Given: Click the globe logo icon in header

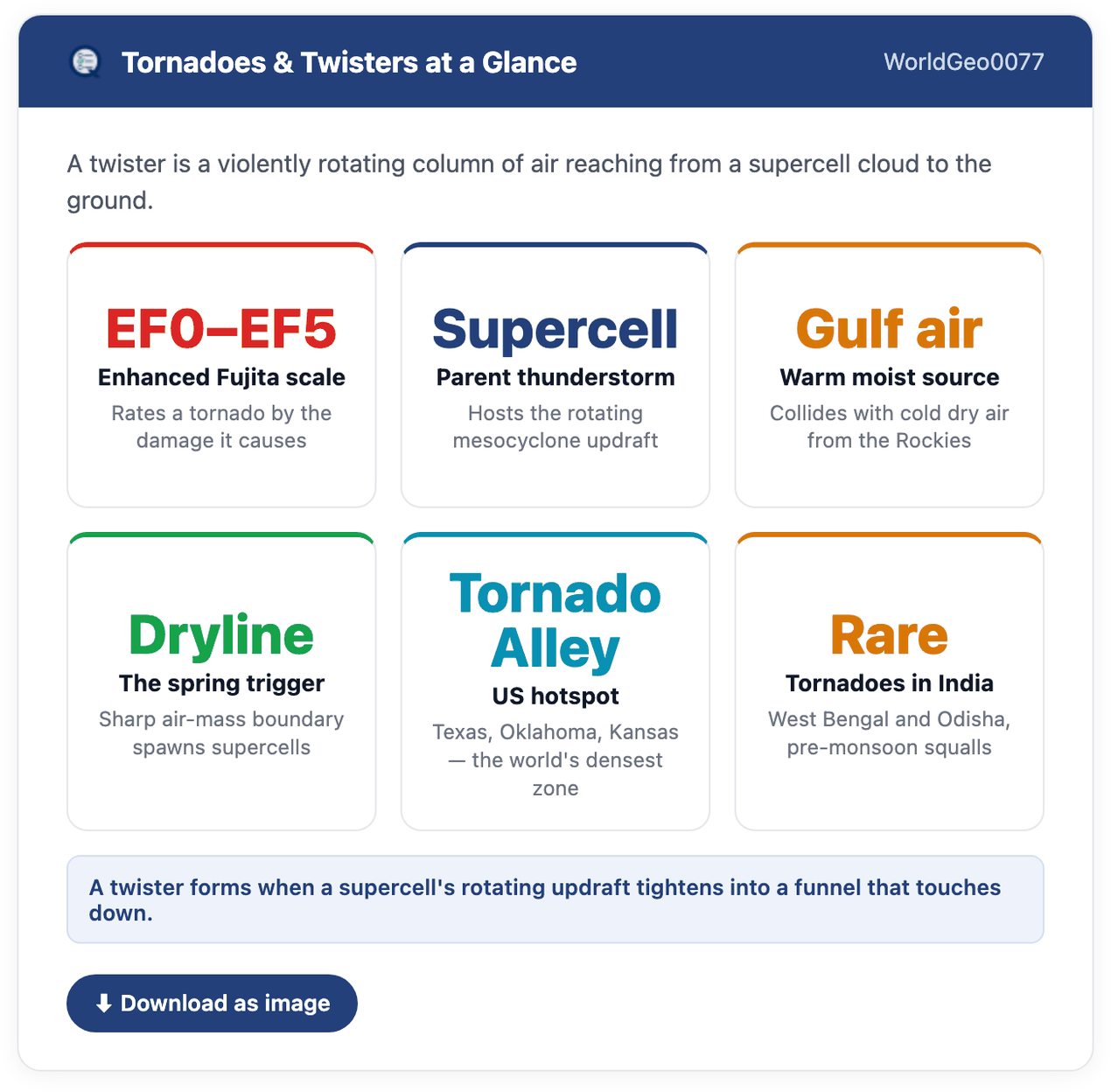Looking at the screenshot, I should 85,62.
